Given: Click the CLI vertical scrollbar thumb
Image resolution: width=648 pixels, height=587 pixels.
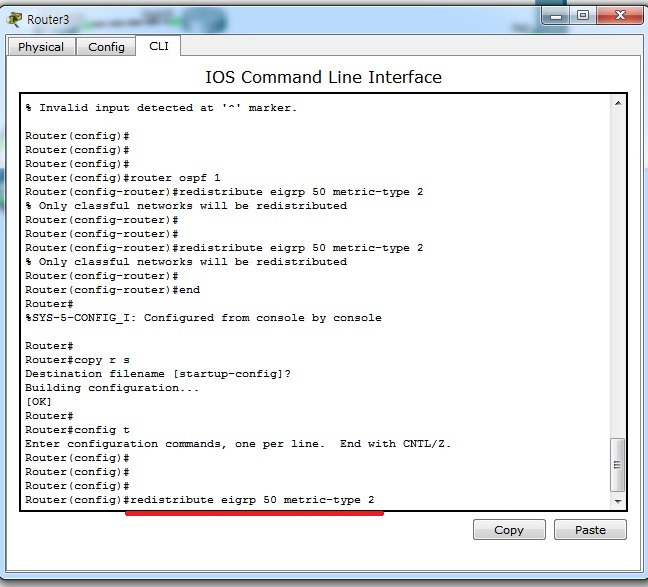Looking at the screenshot, I should pyautogui.click(x=617, y=465).
